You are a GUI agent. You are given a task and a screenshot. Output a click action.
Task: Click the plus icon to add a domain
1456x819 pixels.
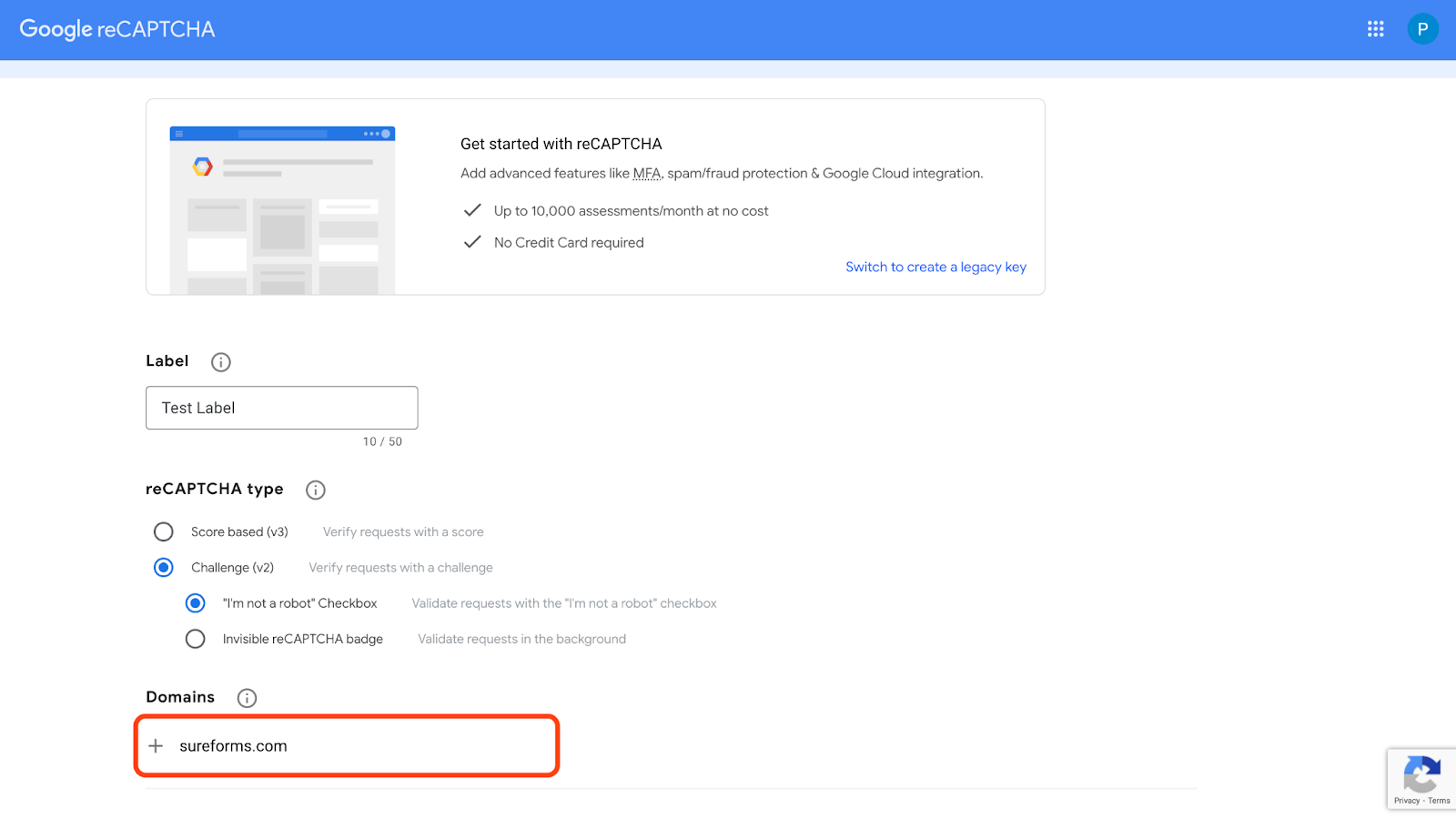tap(156, 745)
